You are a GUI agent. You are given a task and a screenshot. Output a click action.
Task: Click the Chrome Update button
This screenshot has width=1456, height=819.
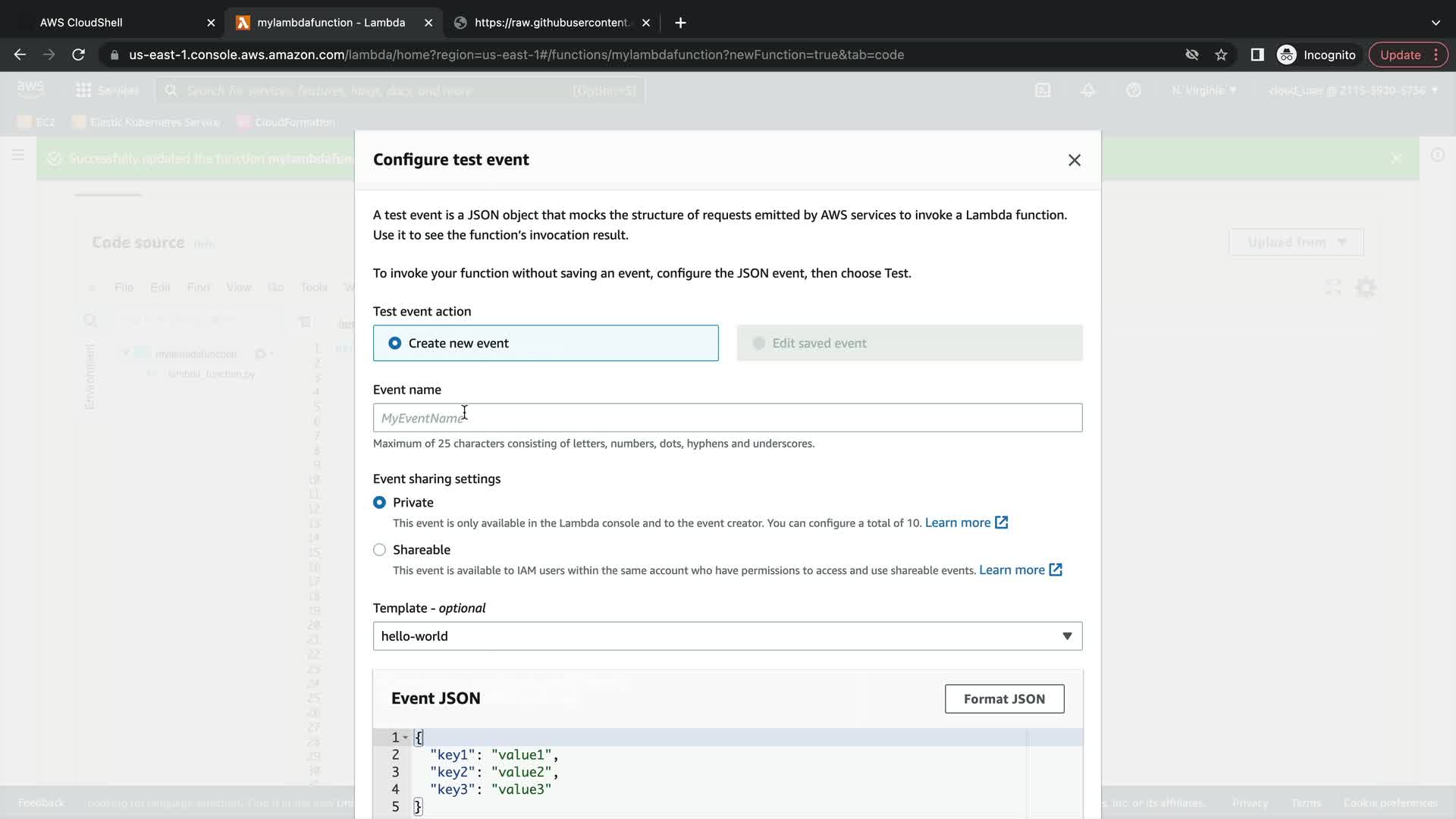[x=1399, y=55]
